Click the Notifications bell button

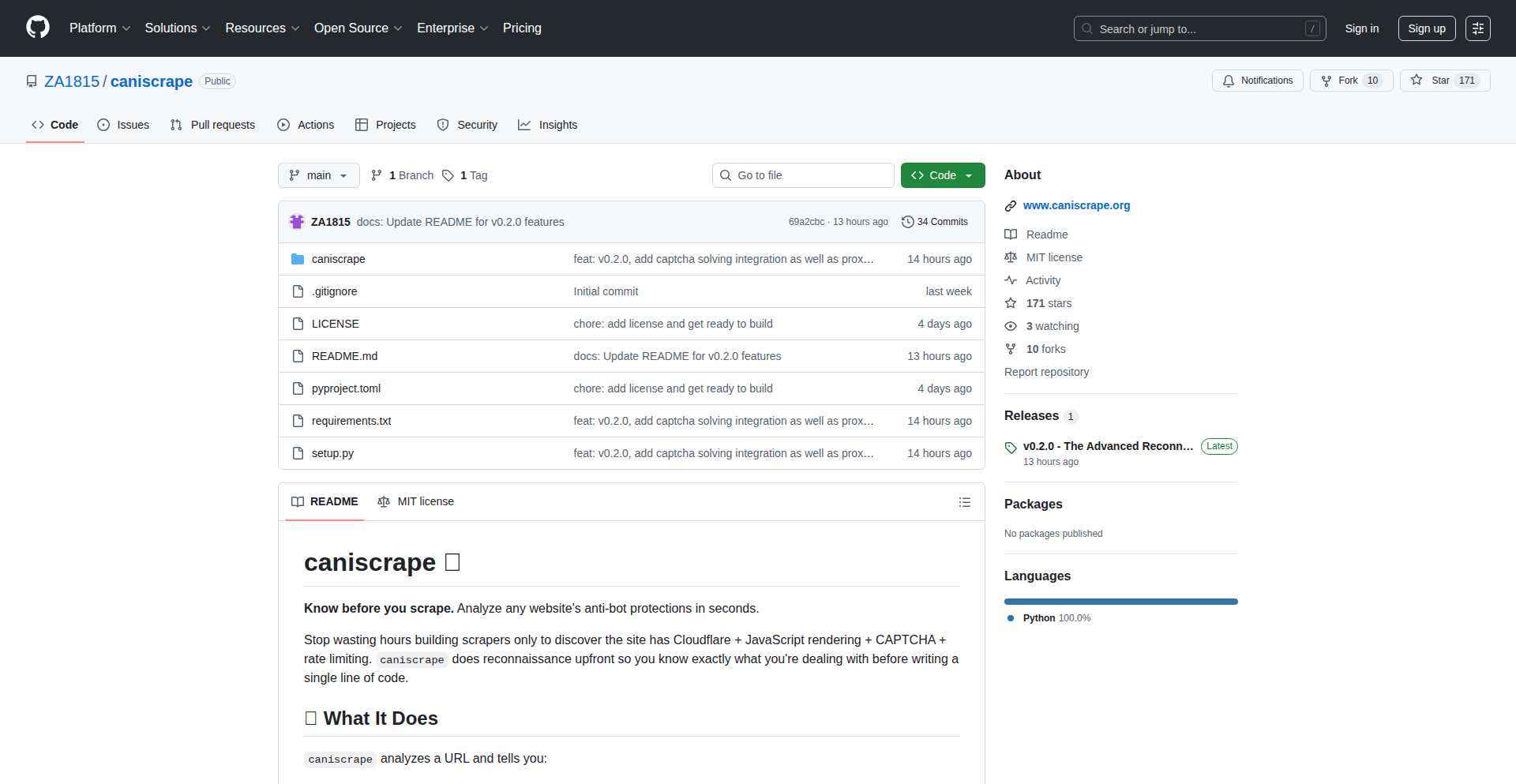(1257, 81)
